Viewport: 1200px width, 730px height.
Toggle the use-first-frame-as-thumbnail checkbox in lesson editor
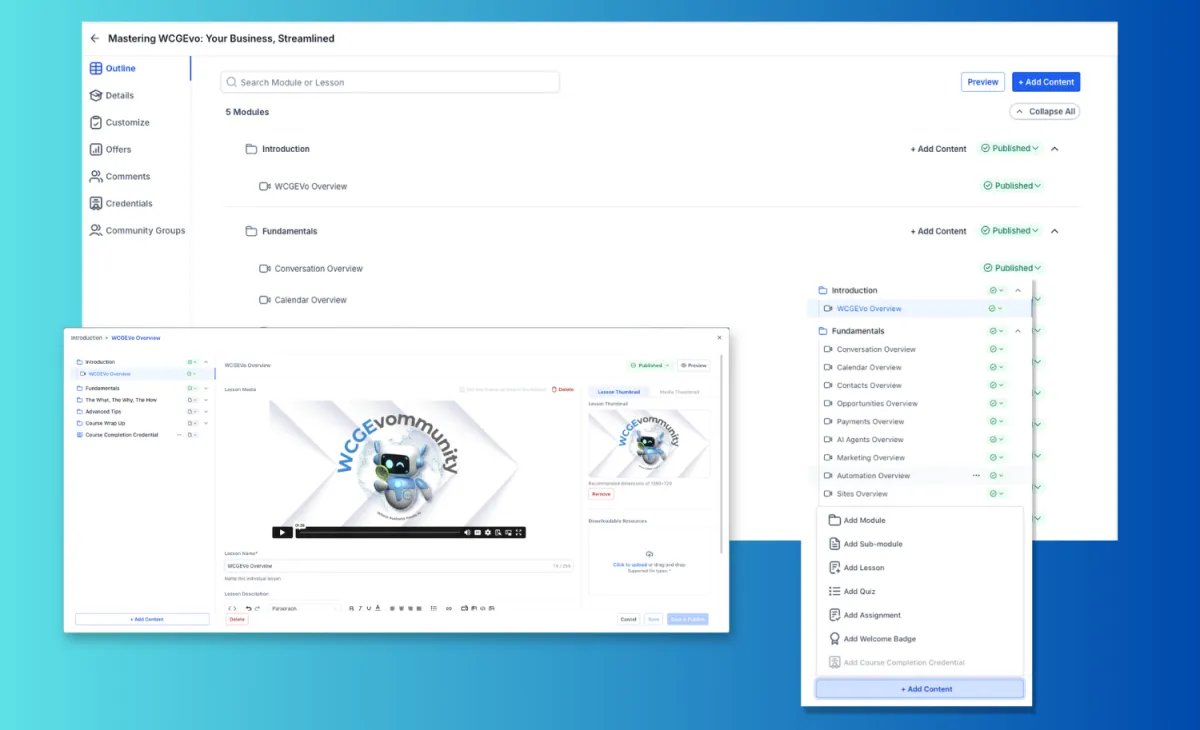pos(462,390)
